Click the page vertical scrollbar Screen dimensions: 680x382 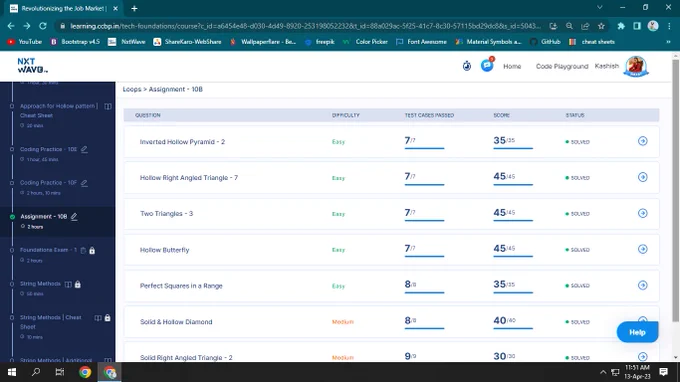coord(675,191)
